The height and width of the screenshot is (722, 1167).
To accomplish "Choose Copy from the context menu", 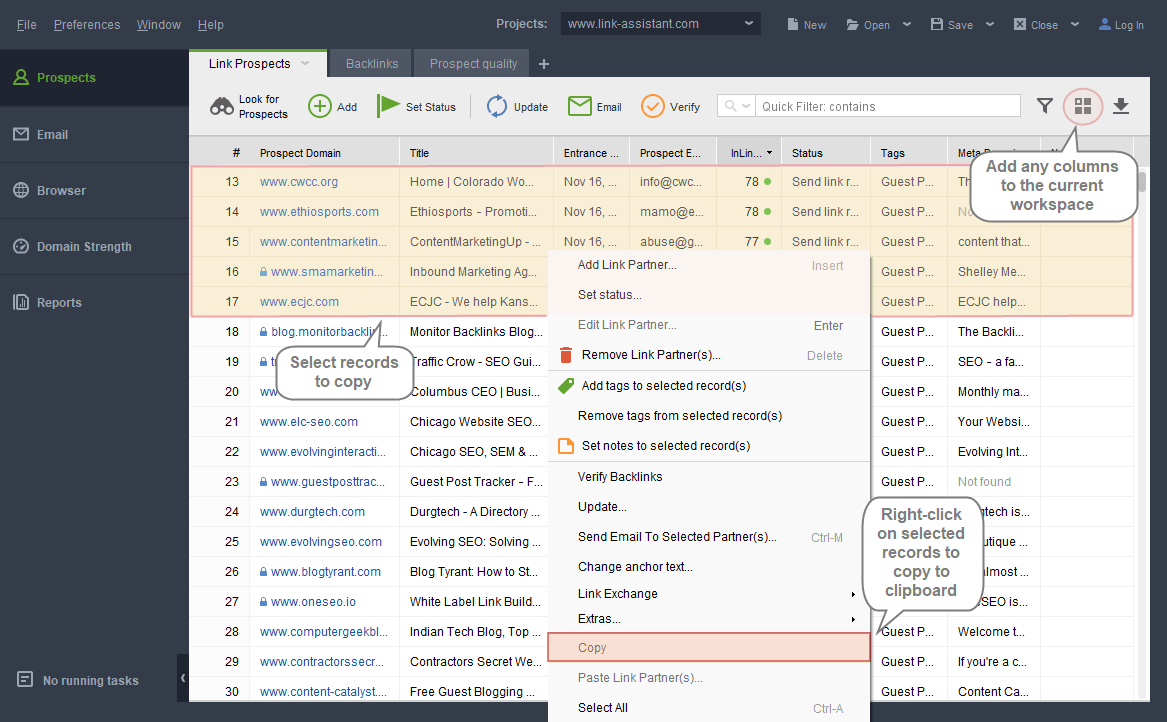I will tap(709, 648).
